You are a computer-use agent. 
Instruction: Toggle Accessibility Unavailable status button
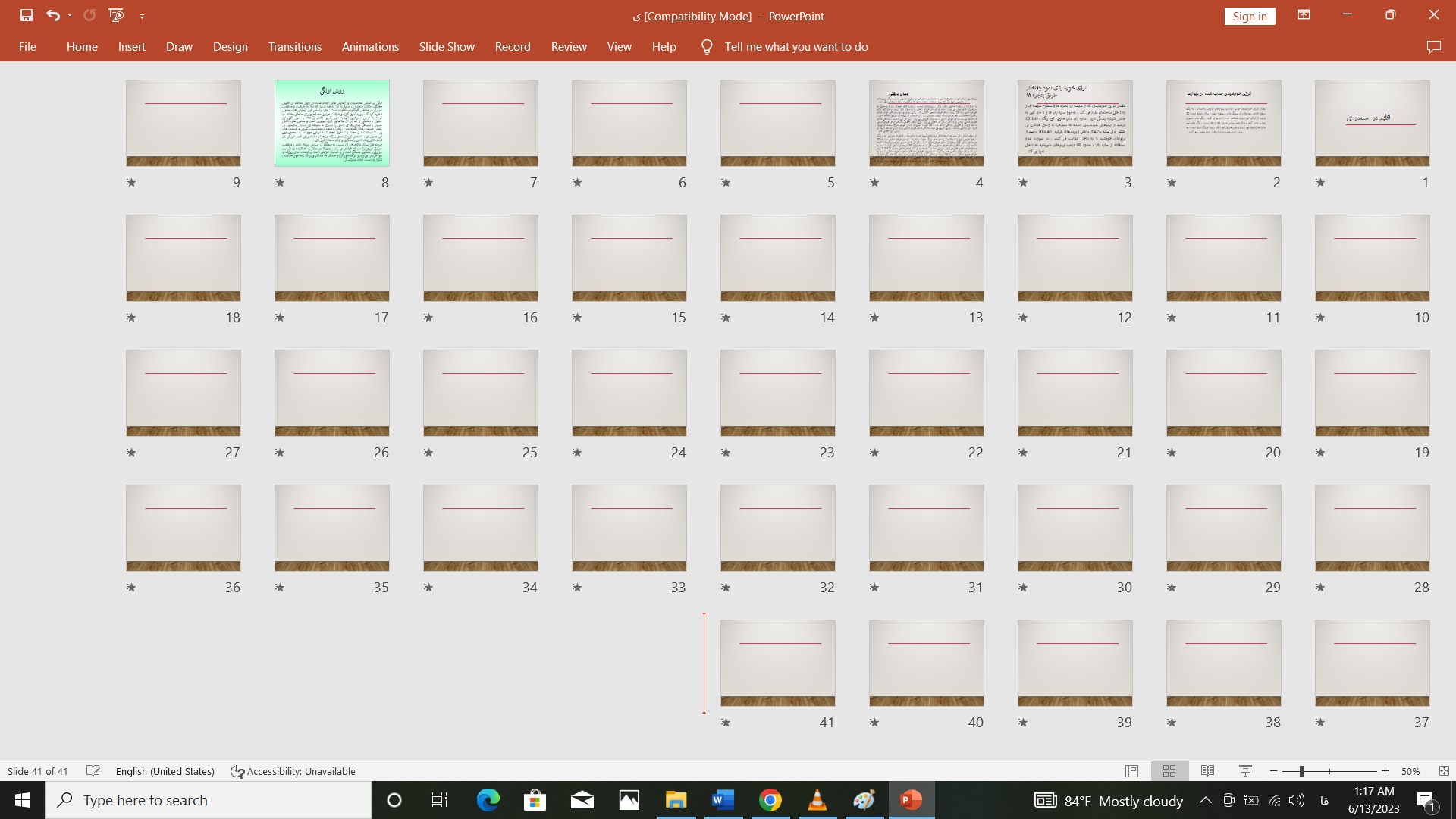293,770
